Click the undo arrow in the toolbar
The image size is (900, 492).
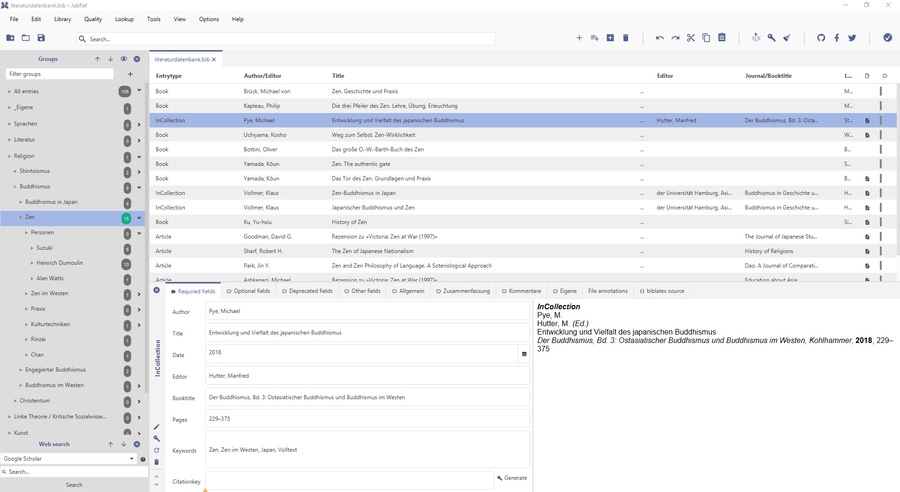point(659,38)
